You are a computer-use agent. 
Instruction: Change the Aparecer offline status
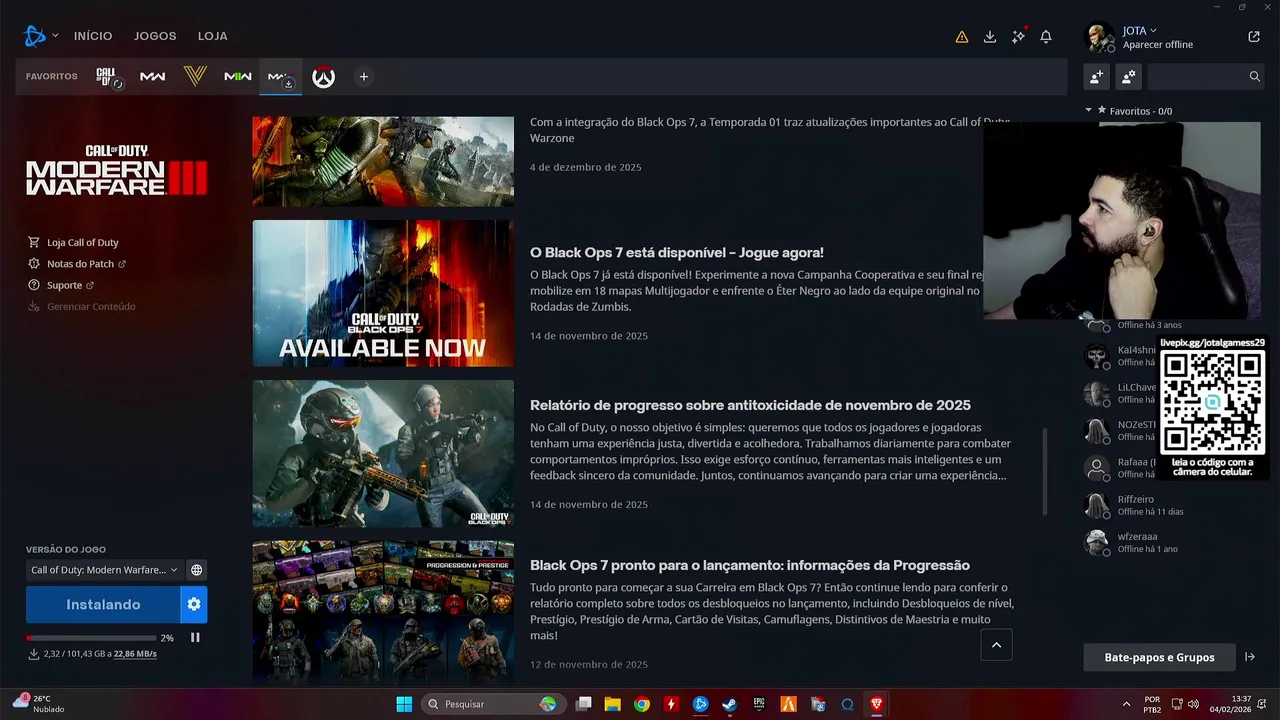coord(1158,45)
